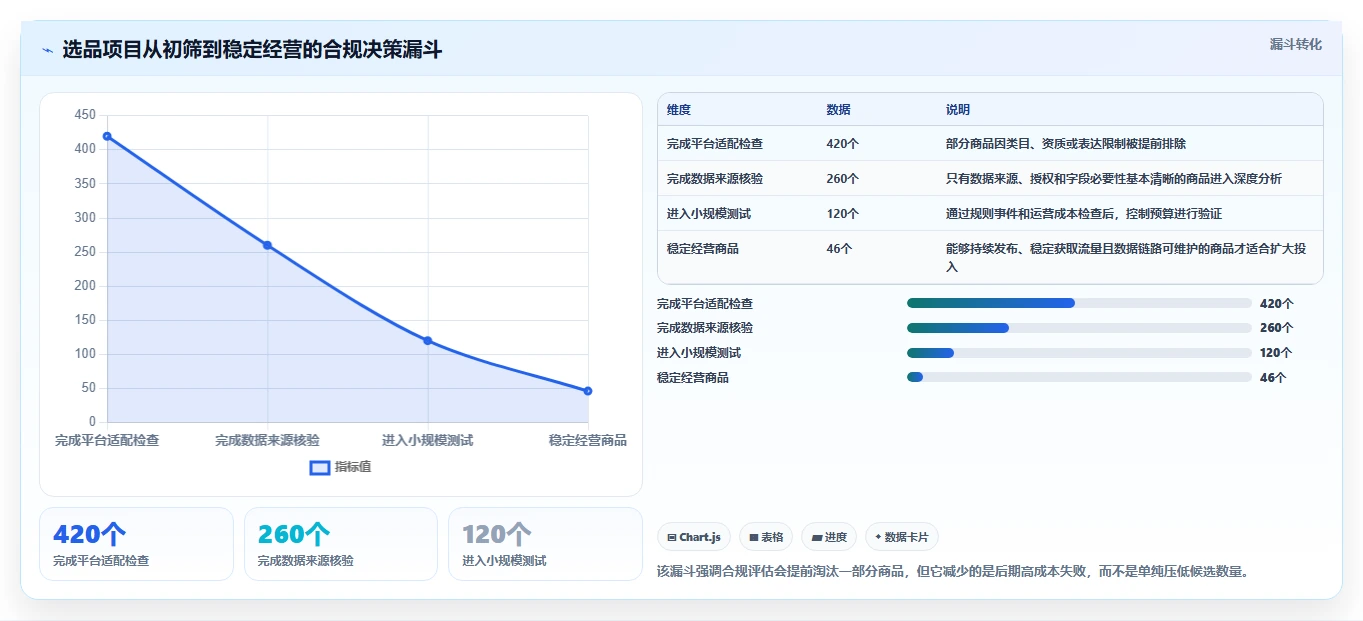Screen dimensions: 1363x621
Task: Click the 漏斗转化 label in header
Action: [x=1296, y=45]
